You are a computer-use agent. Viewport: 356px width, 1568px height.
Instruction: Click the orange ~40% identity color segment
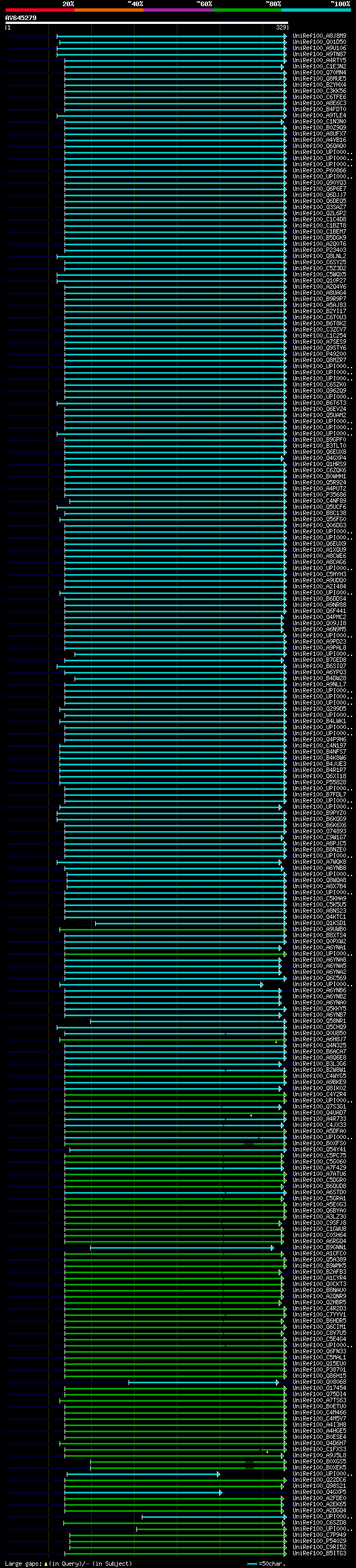click(x=109, y=10)
